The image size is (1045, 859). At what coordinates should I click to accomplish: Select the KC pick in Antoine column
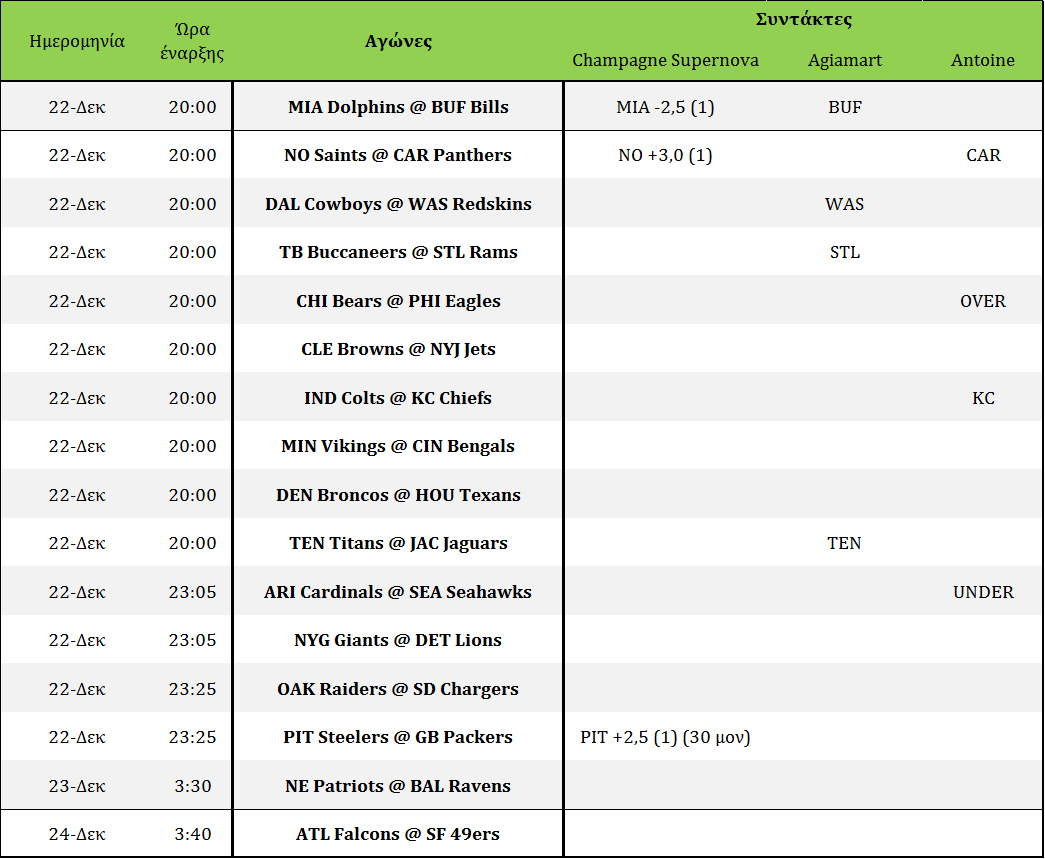982,398
